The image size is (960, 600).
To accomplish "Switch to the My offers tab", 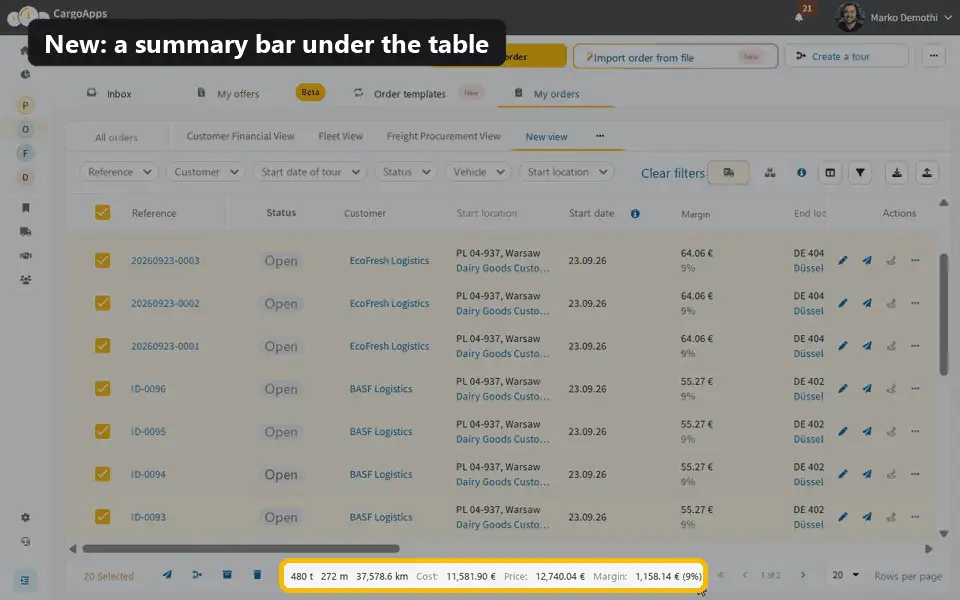I will (x=228, y=94).
